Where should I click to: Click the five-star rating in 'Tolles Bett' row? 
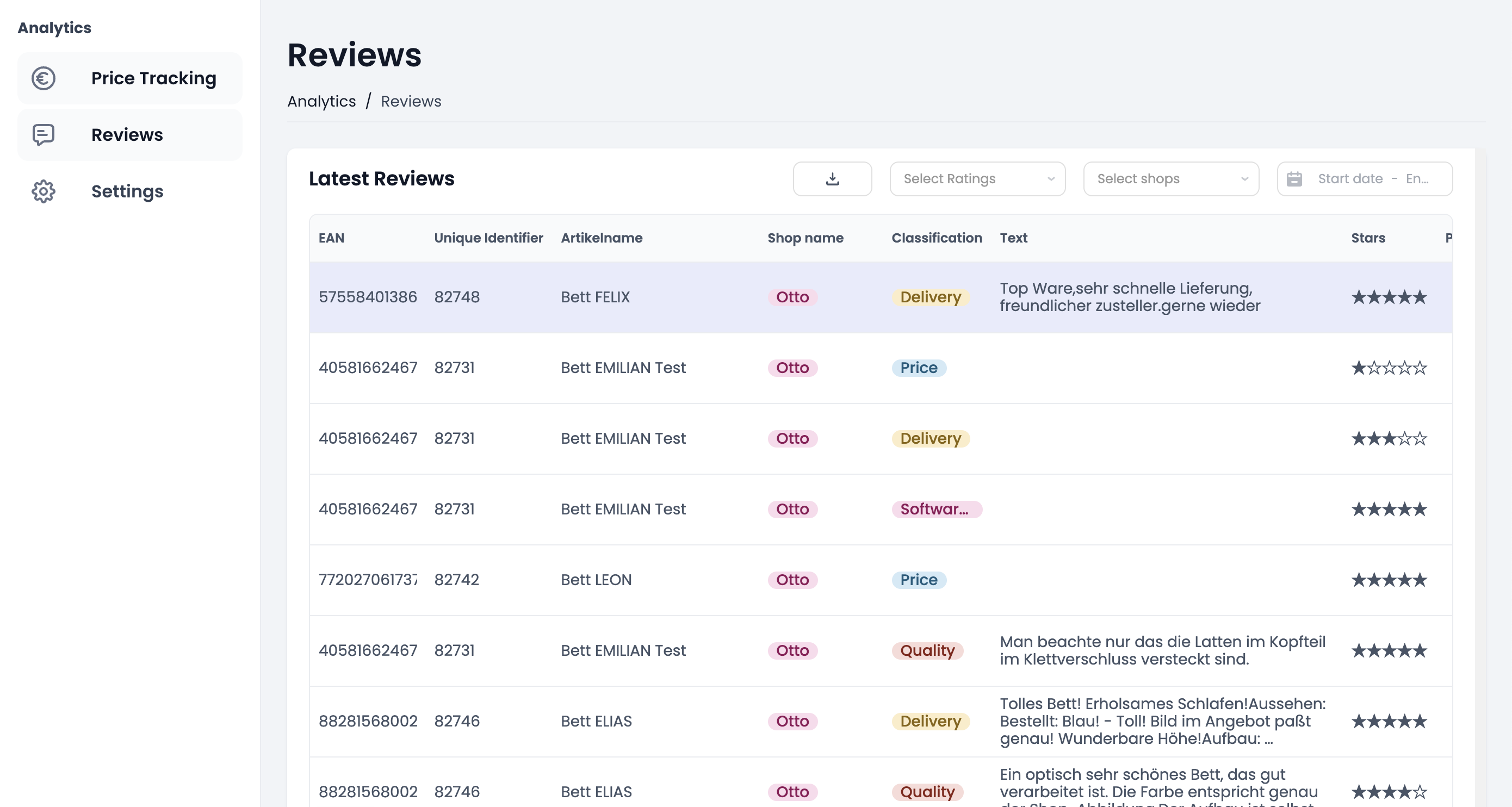(1389, 721)
